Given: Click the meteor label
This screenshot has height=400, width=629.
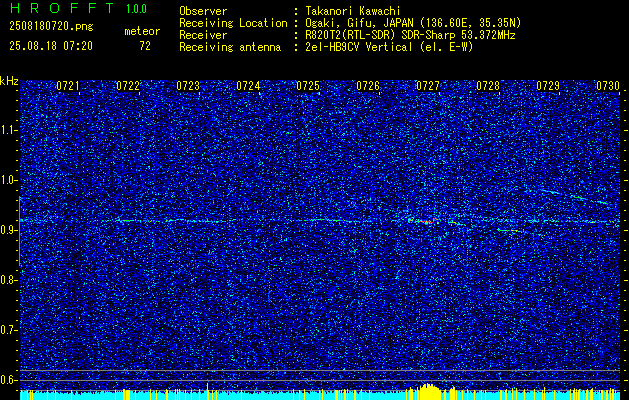Looking at the screenshot, I should coord(142,31).
